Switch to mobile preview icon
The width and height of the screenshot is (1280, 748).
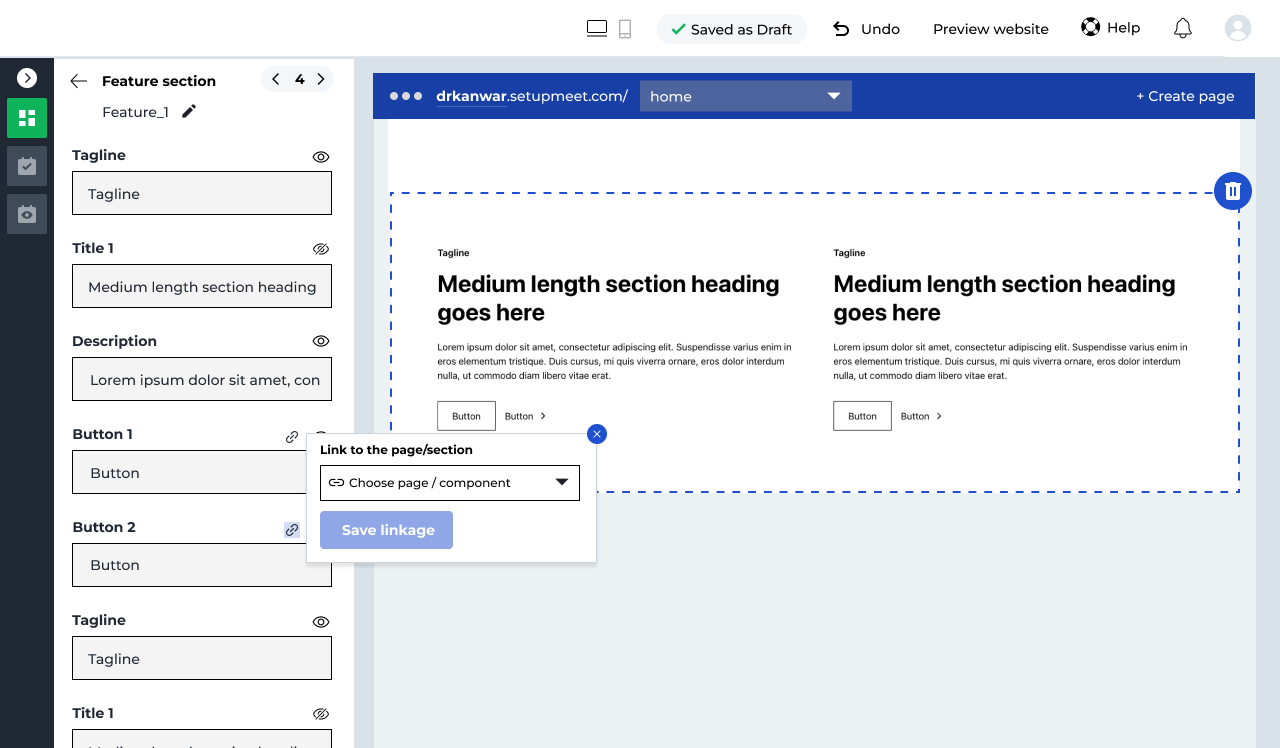click(x=625, y=29)
